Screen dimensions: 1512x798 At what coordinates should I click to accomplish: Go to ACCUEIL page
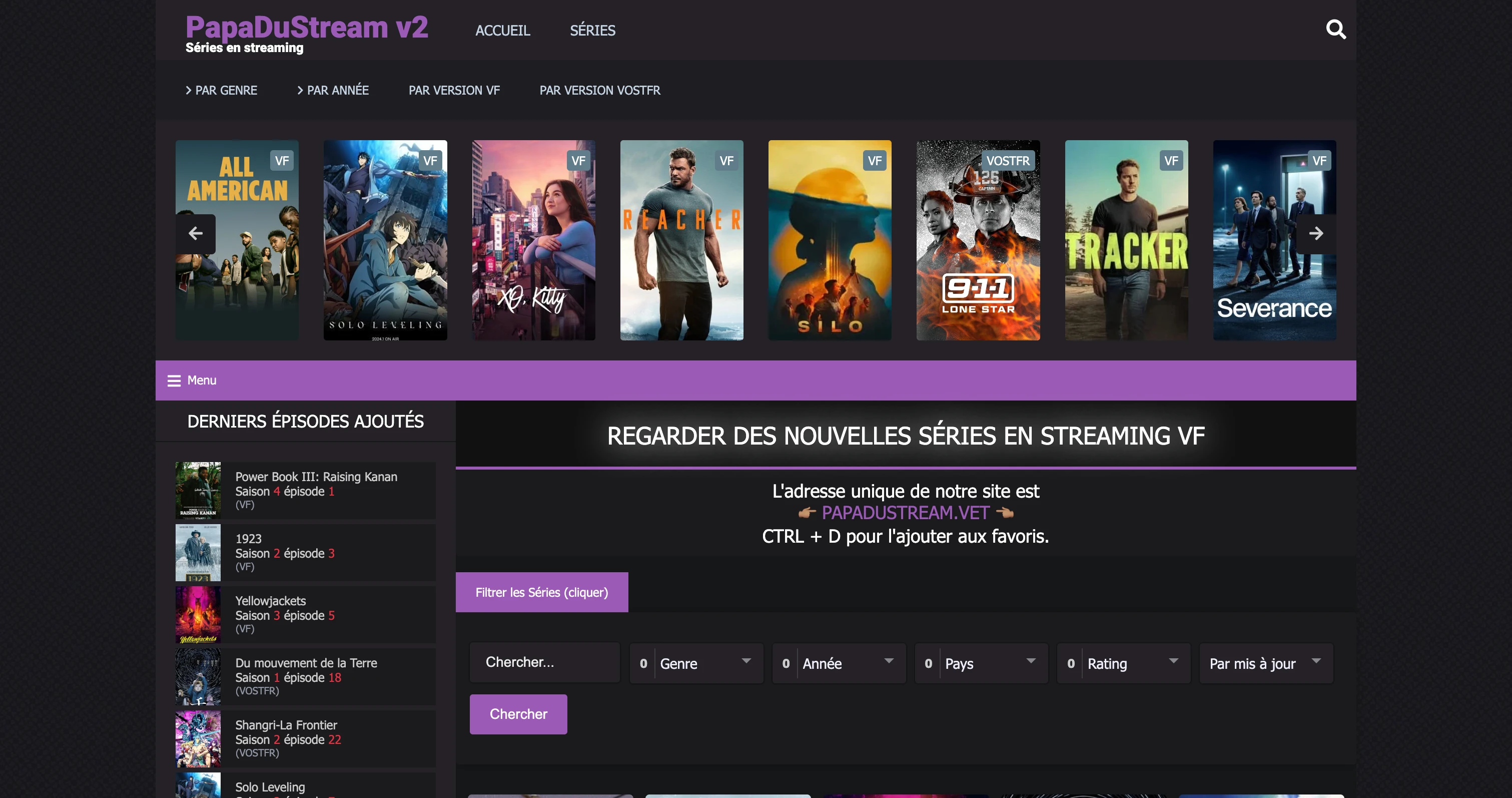pyautogui.click(x=502, y=31)
